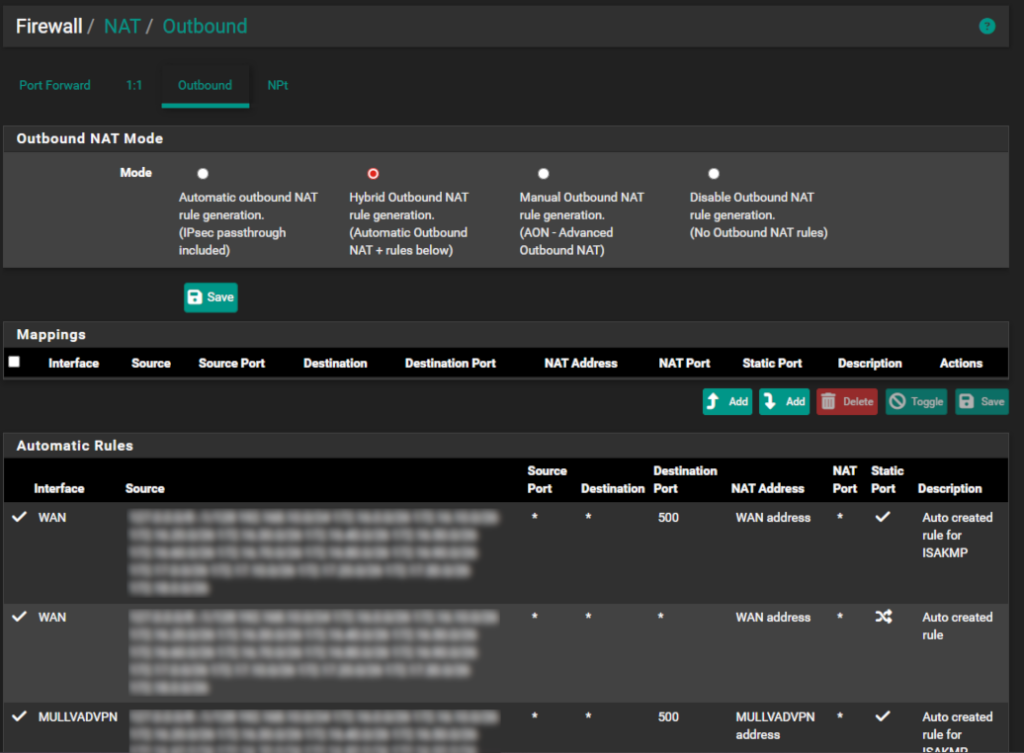Open the Port Forward tab

[x=55, y=86]
